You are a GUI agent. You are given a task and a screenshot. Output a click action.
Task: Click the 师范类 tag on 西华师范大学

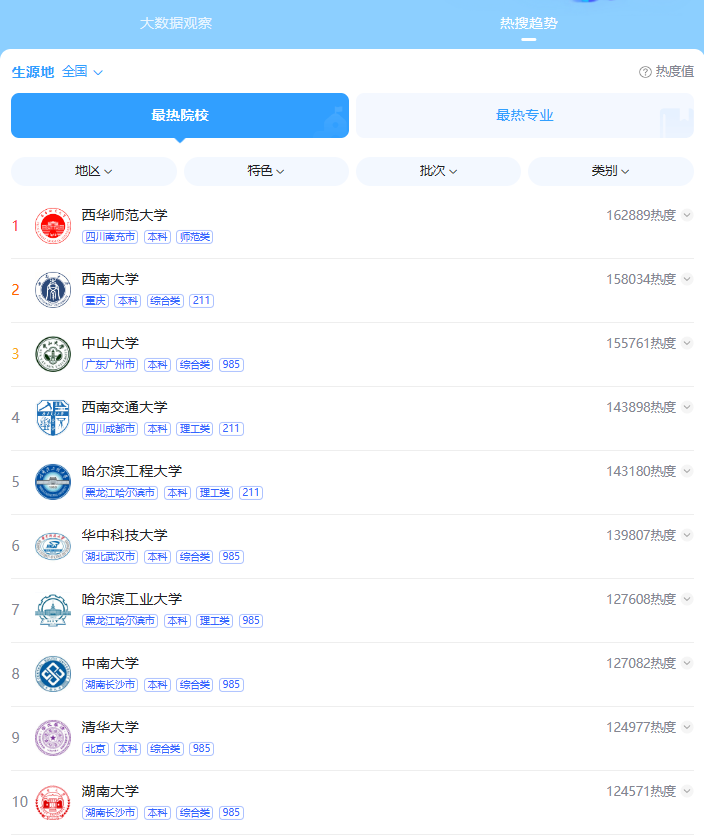(195, 237)
